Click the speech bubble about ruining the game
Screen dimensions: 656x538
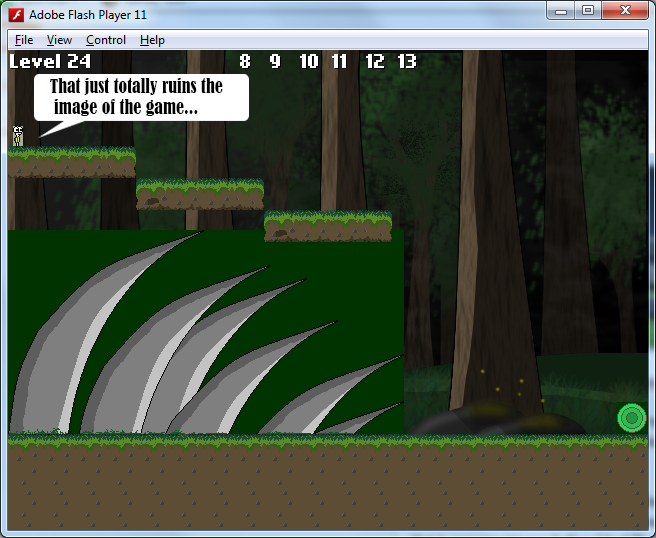140,97
